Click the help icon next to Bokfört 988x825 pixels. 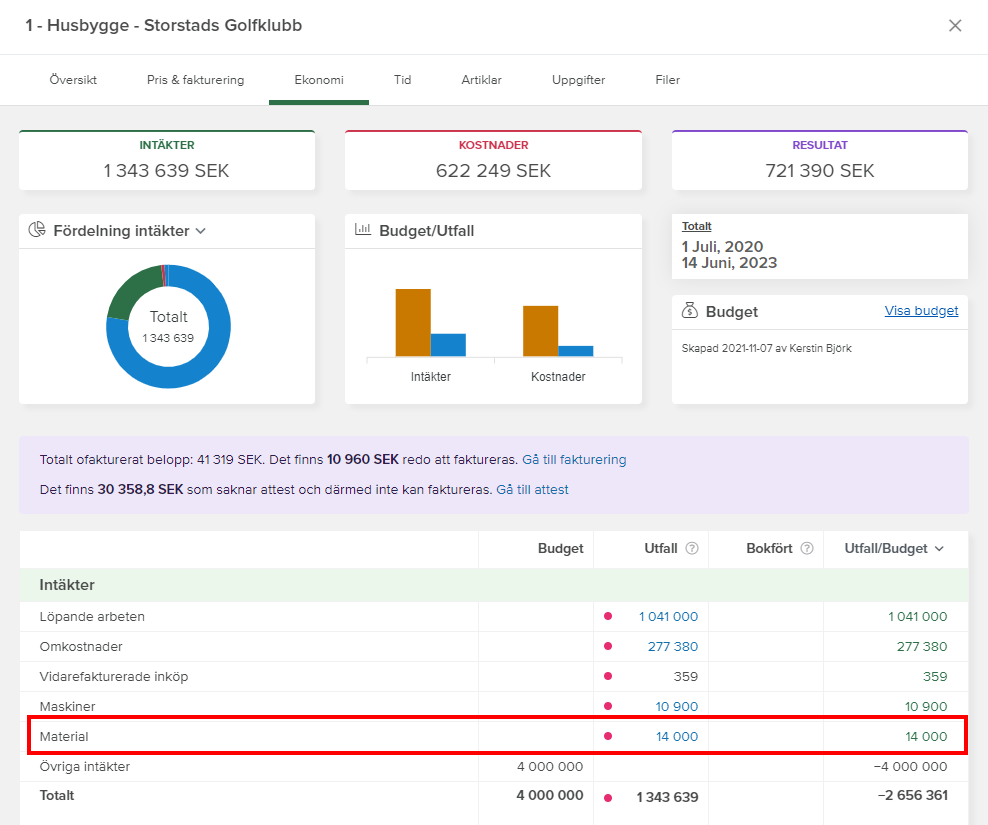pyautogui.click(x=807, y=549)
